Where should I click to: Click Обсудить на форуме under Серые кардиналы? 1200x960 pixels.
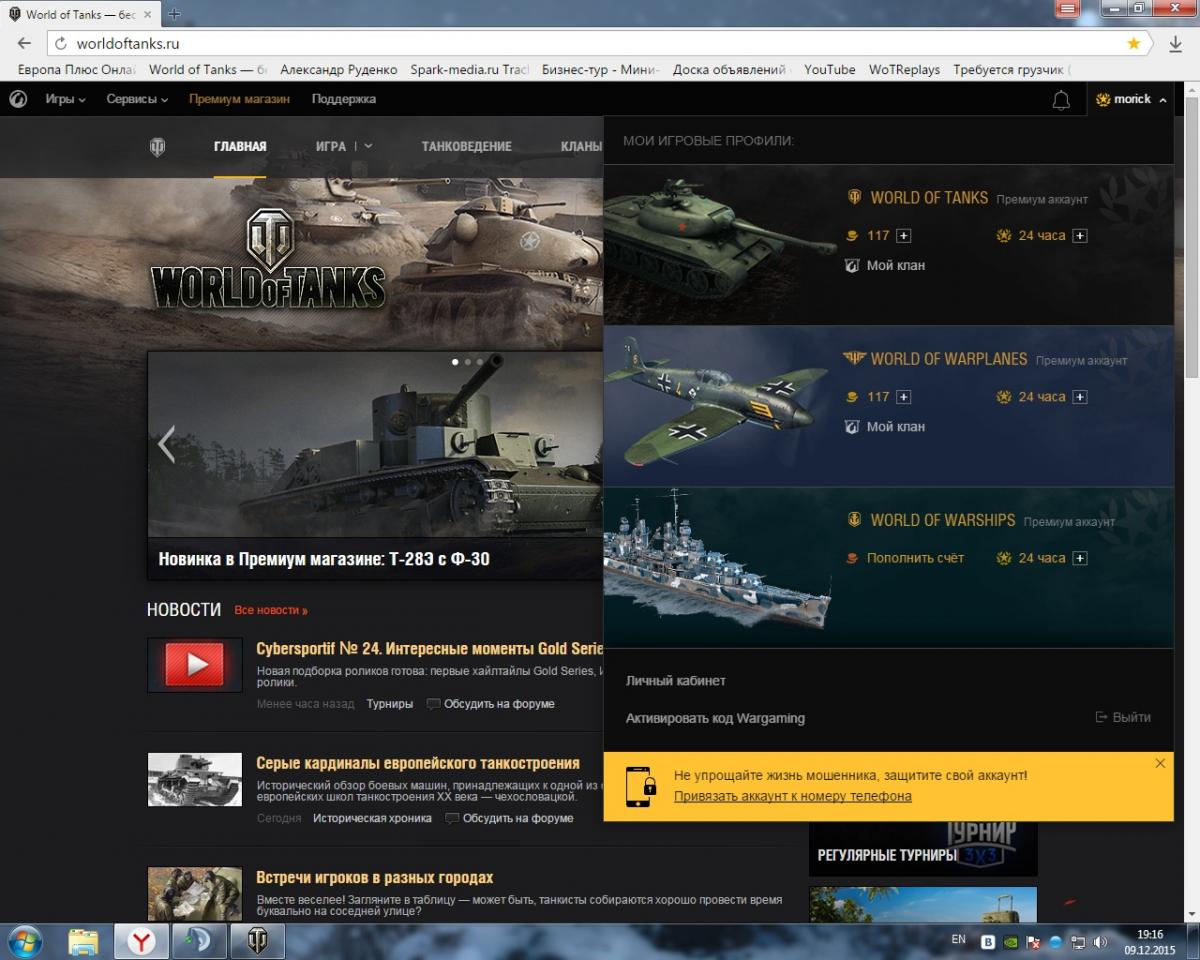pos(510,818)
